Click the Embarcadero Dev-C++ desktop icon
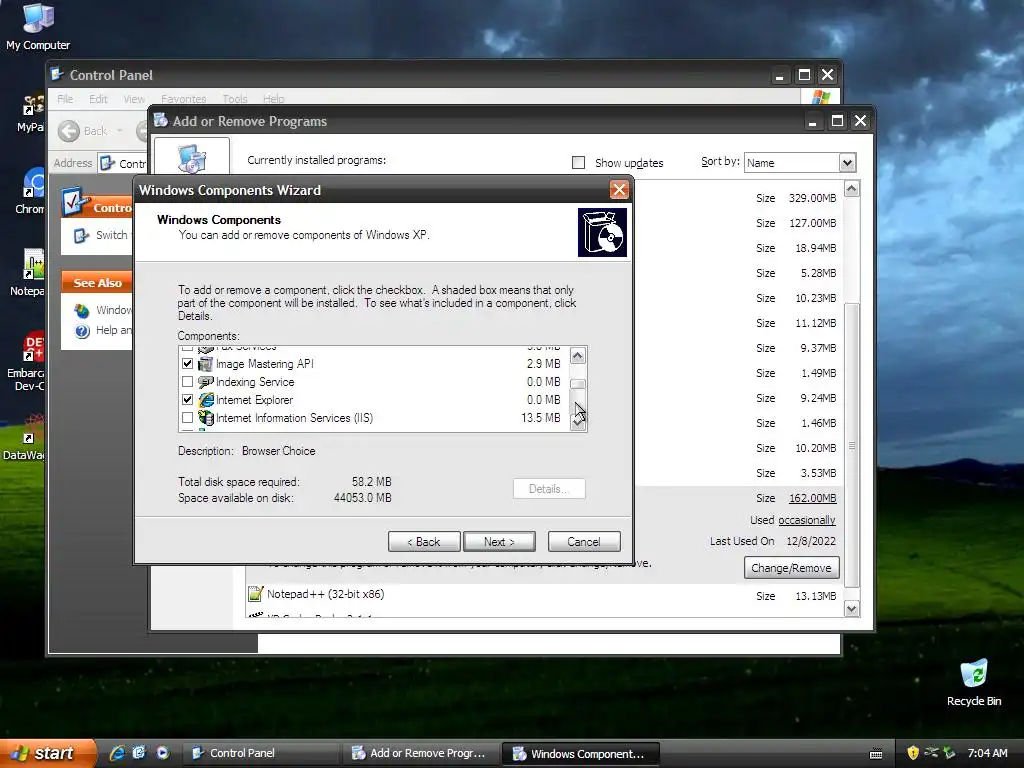This screenshot has height=768, width=1024. click(x=34, y=346)
